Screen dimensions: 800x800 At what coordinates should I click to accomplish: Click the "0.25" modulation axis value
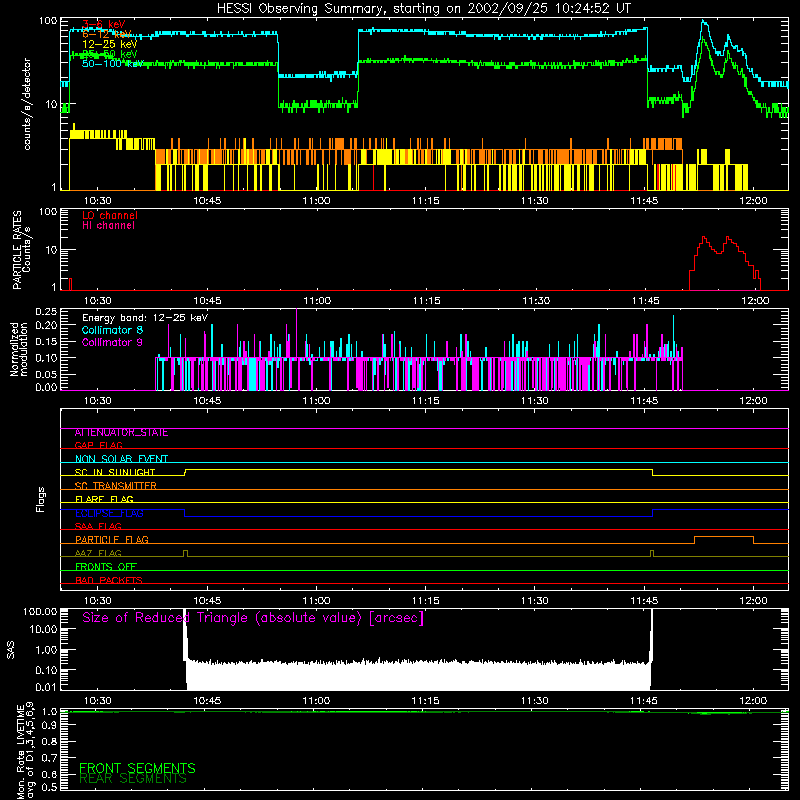(x=46, y=312)
